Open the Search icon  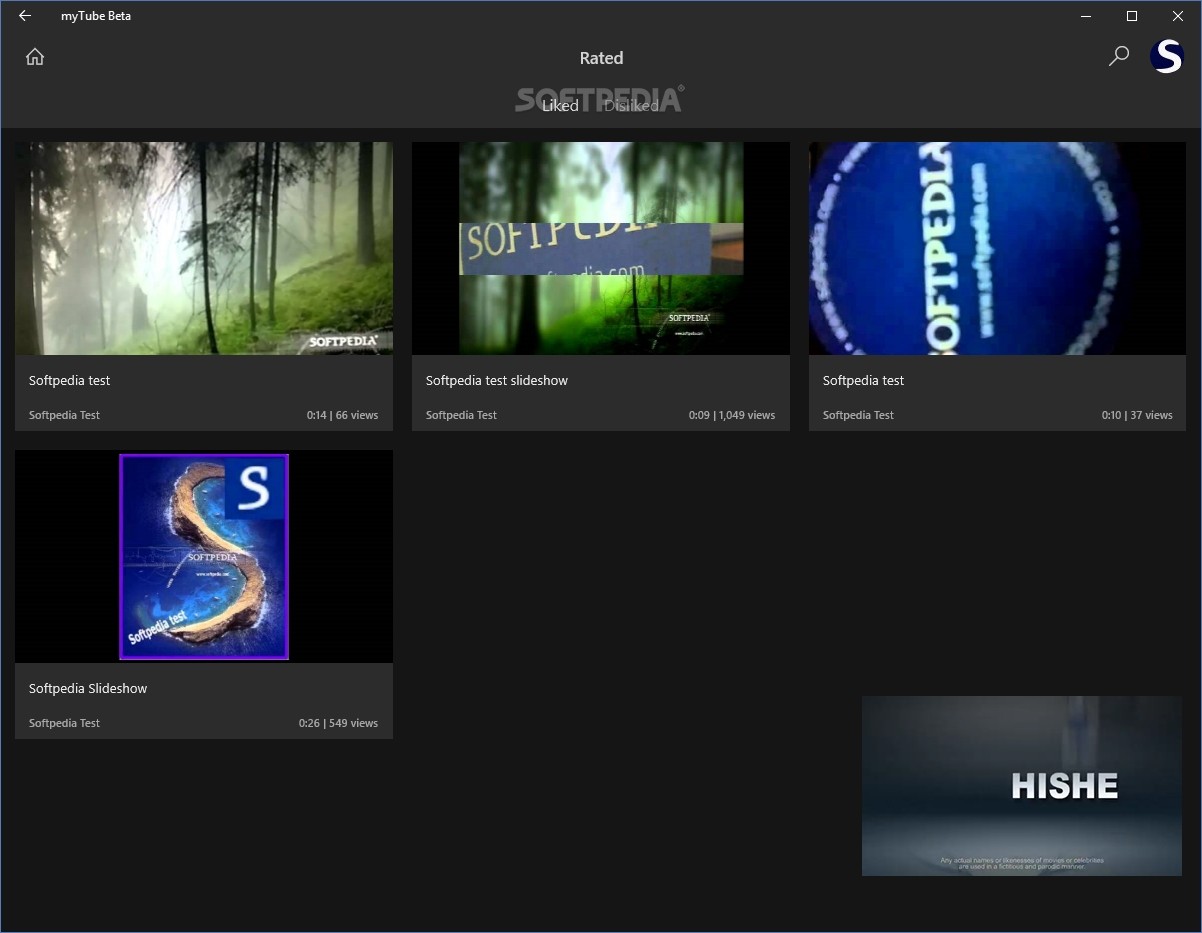(1118, 57)
